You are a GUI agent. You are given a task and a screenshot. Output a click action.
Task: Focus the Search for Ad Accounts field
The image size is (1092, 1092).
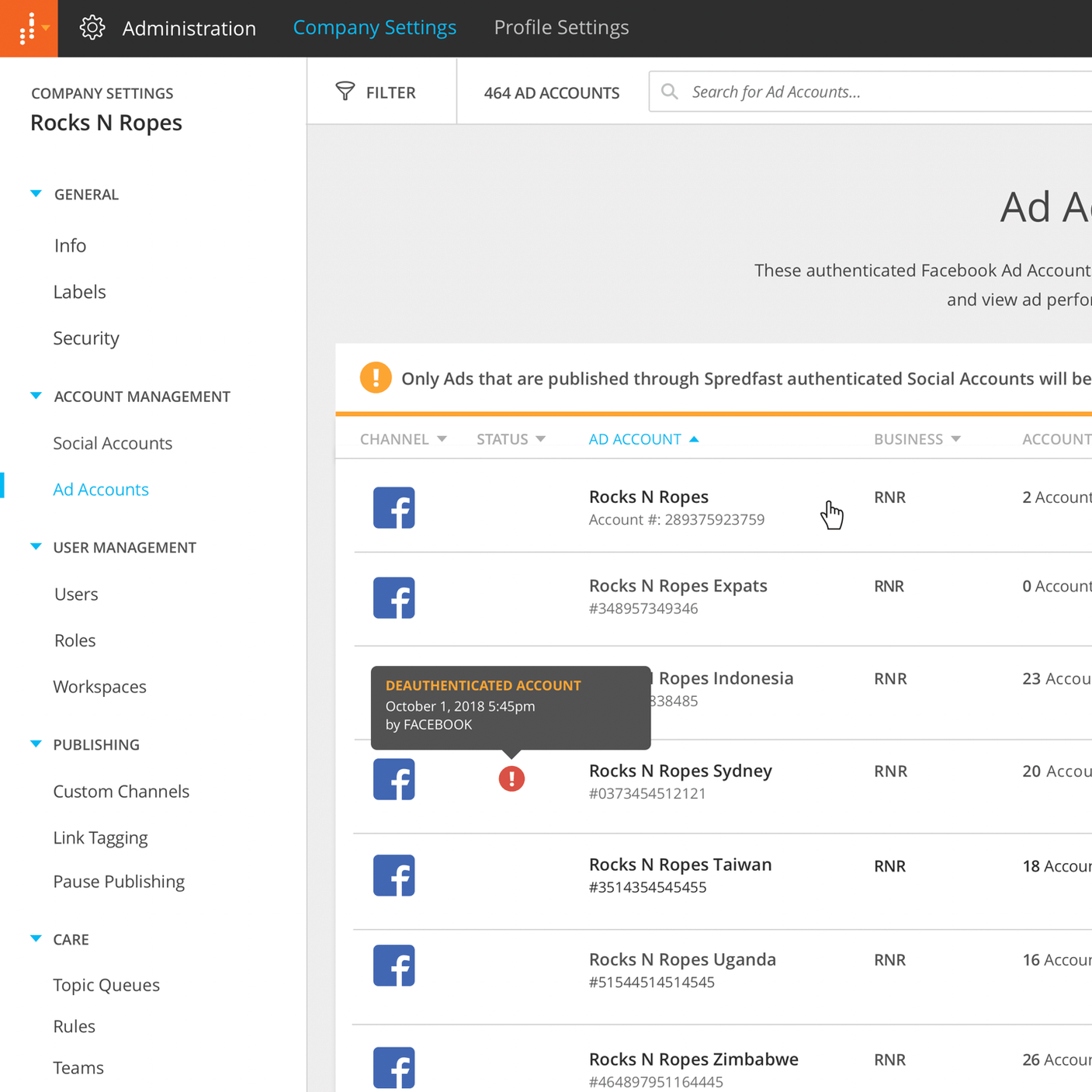click(x=870, y=92)
